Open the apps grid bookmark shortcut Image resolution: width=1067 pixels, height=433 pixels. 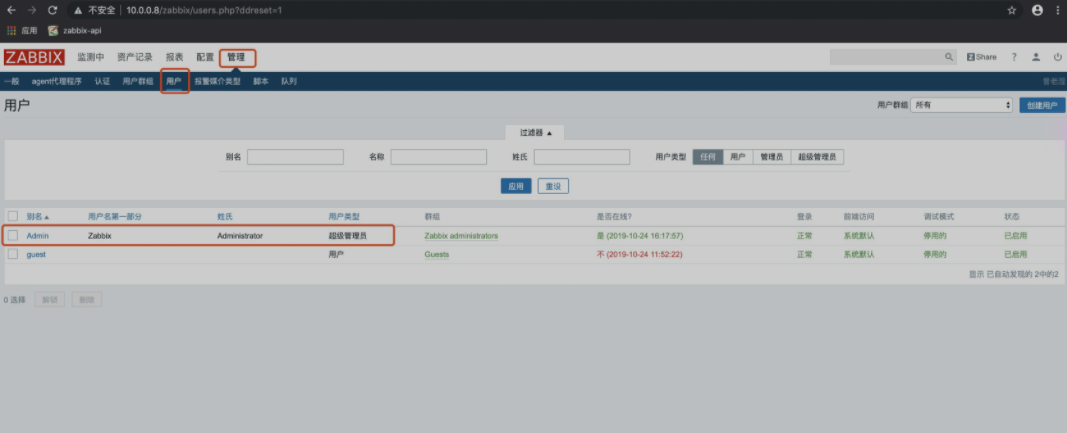(x=22, y=31)
